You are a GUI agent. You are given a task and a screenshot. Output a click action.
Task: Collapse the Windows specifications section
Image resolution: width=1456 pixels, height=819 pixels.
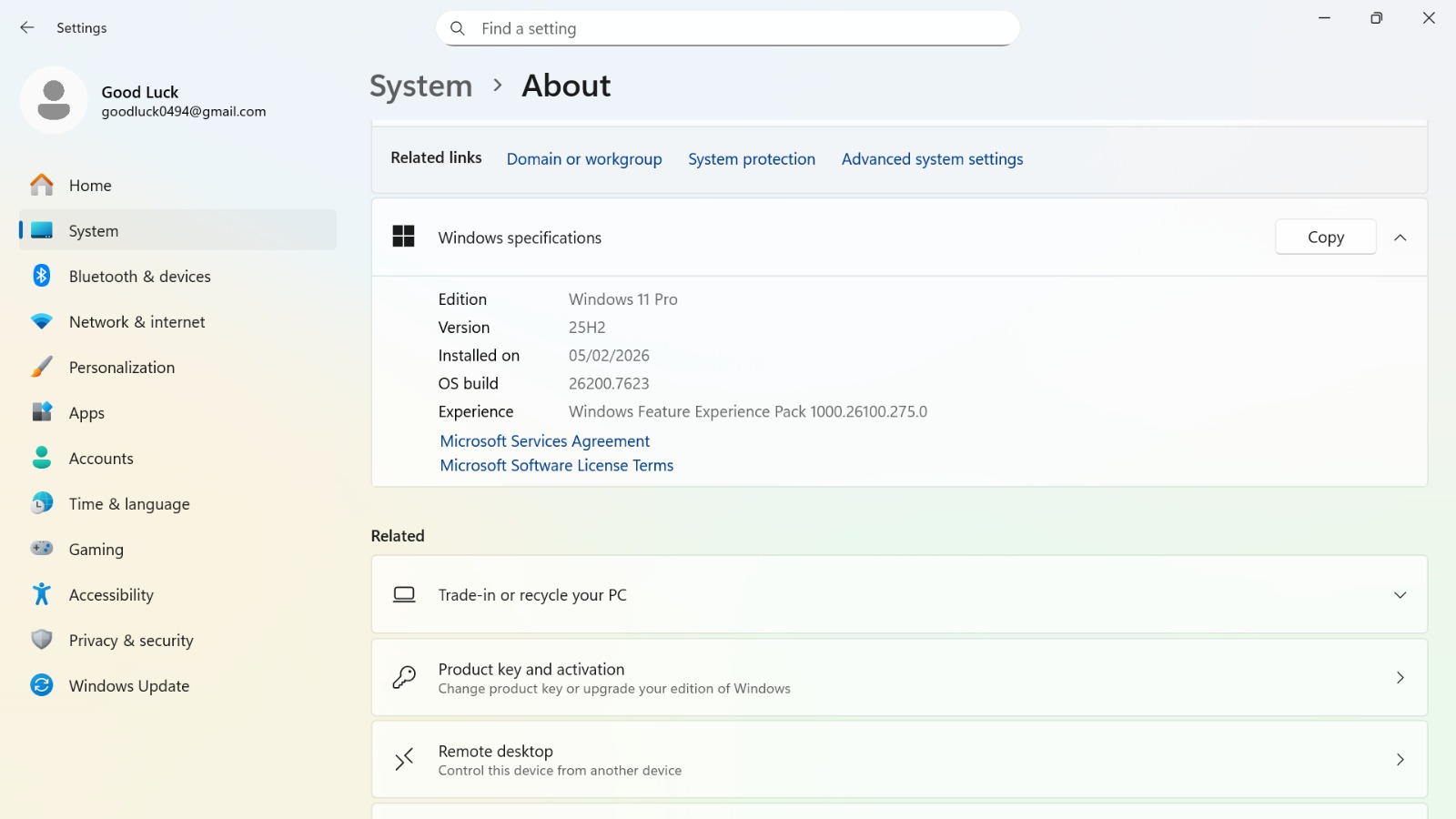point(1400,238)
